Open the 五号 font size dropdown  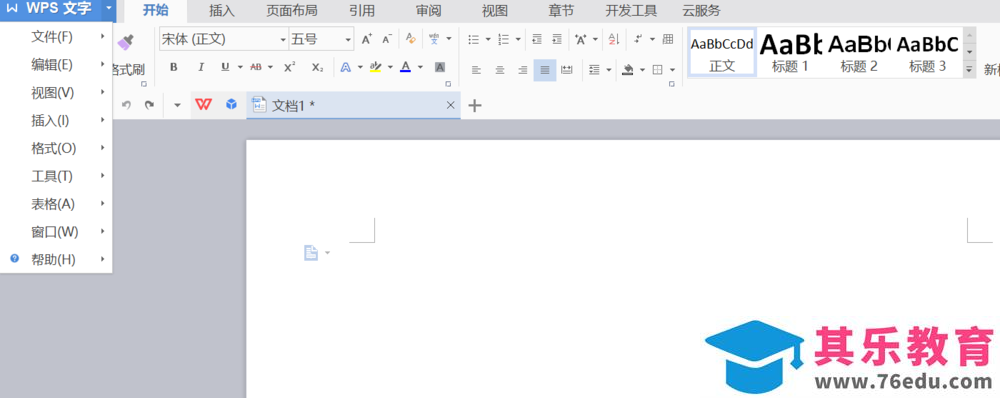click(x=321, y=40)
